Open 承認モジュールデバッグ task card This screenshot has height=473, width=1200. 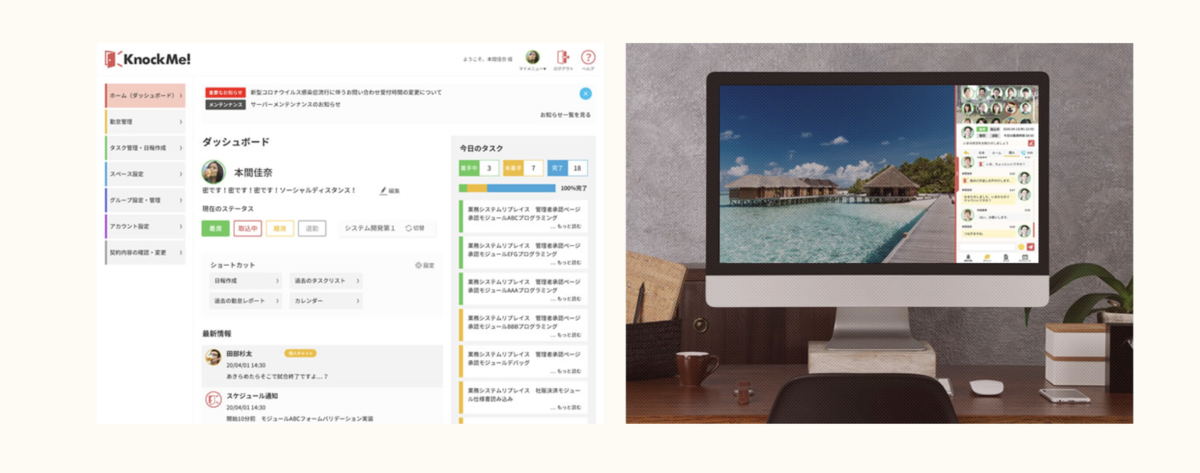pyautogui.click(x=523, y=361)
